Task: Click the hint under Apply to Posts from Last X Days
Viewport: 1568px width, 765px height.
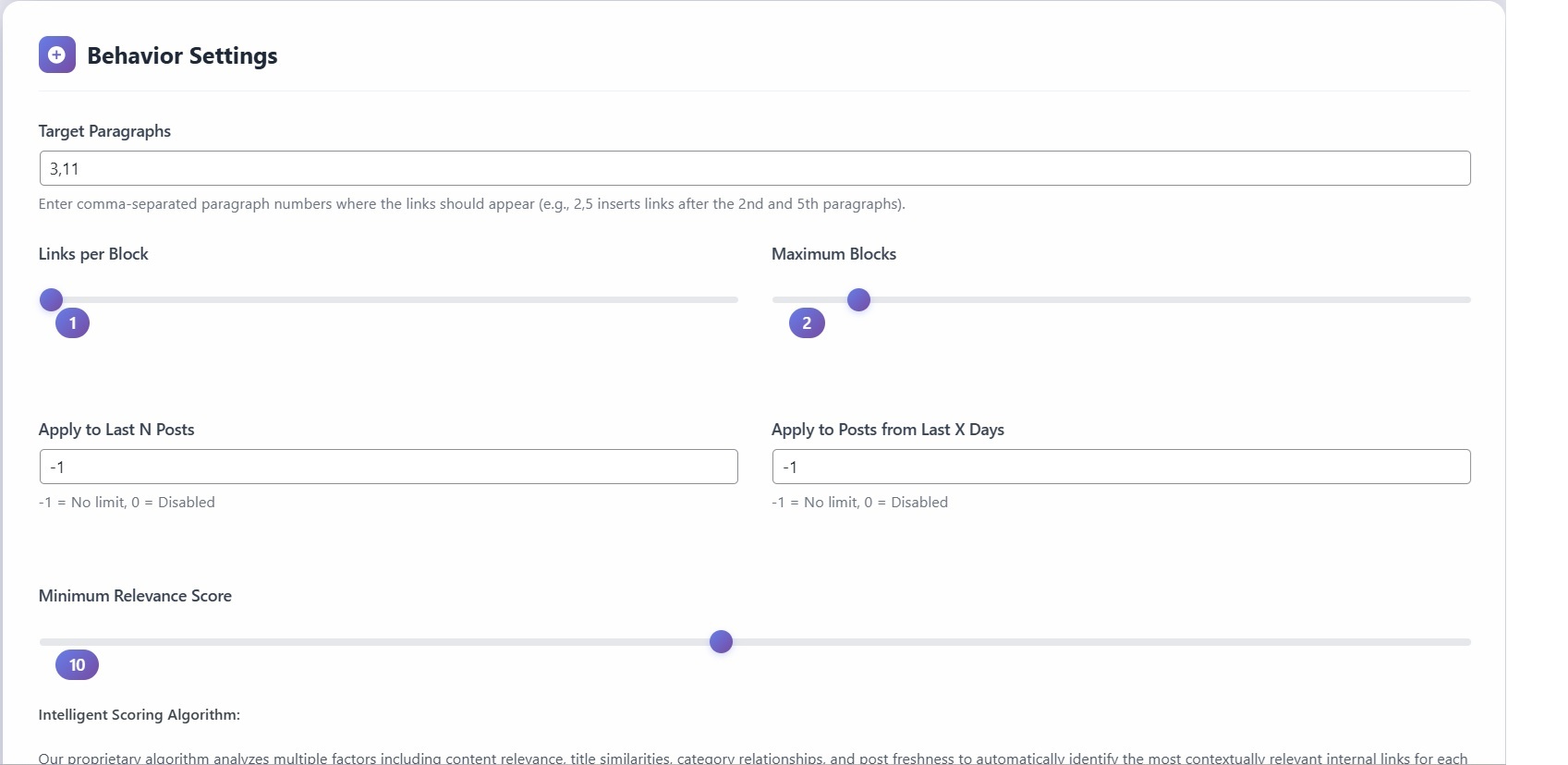Action: pos(859,503)
